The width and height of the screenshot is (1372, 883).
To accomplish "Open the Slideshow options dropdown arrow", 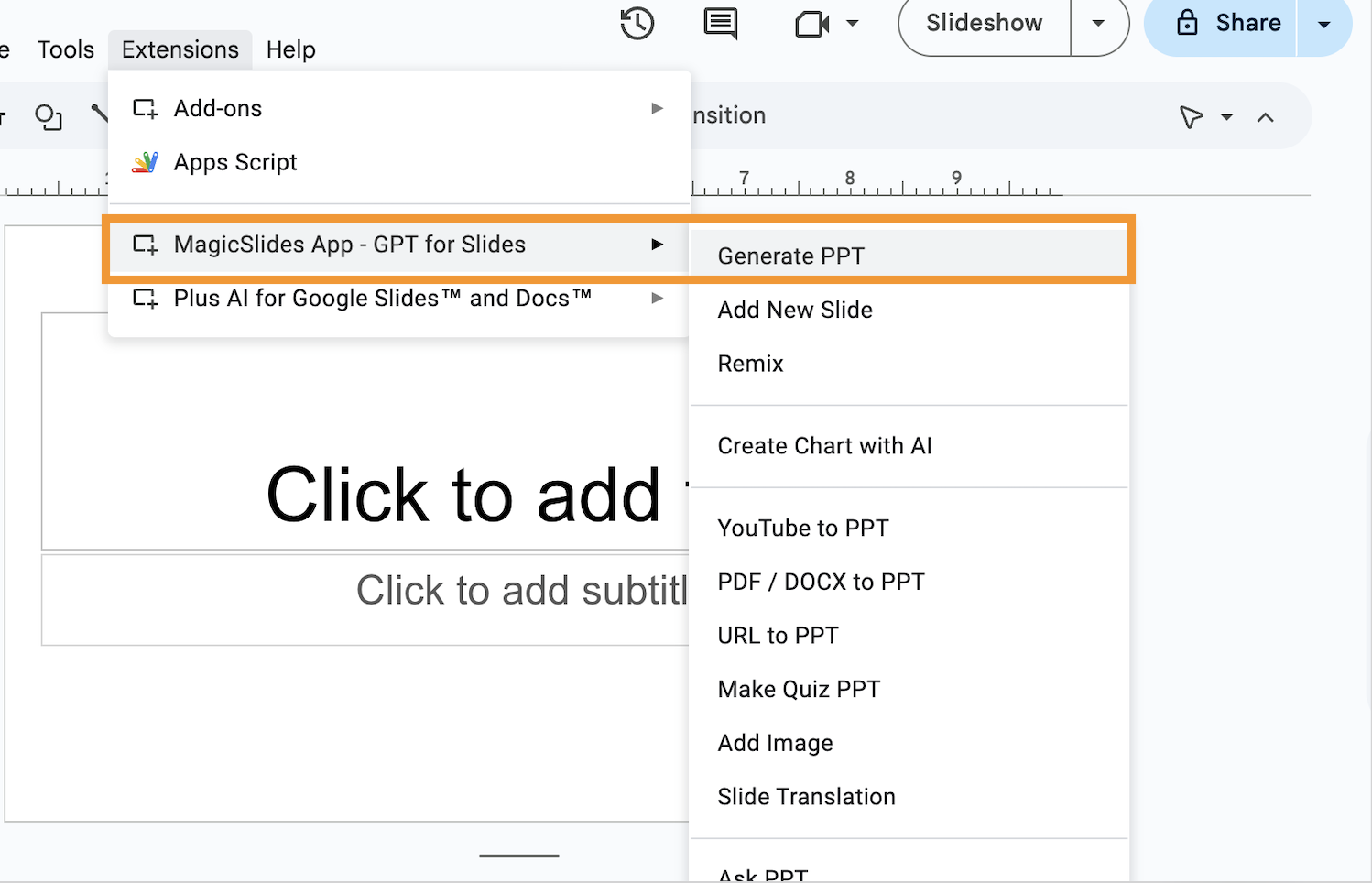I will (x=1099, y=24).
